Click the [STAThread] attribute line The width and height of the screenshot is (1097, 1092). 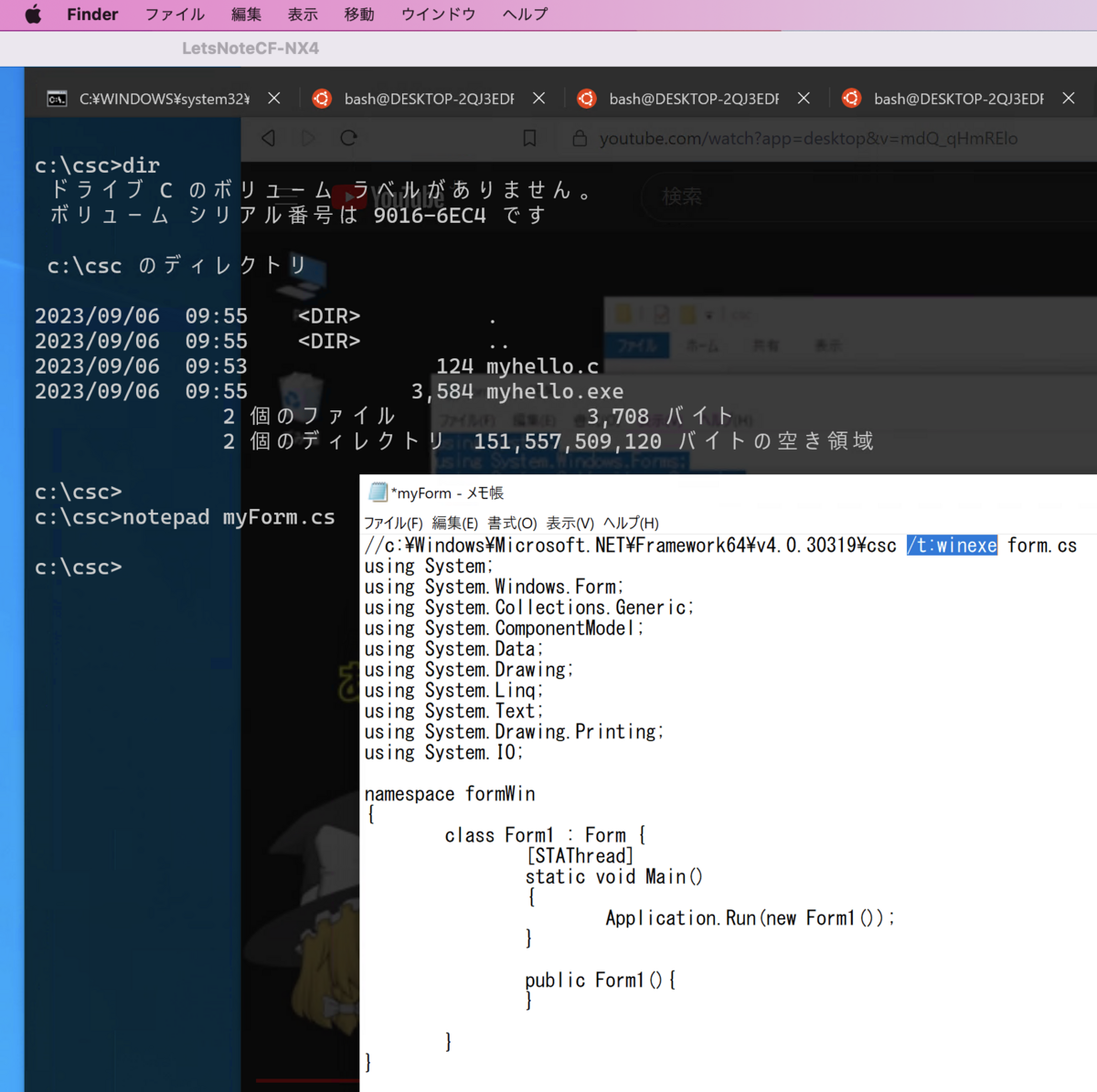pyautogui.click(x=580, y=856)
